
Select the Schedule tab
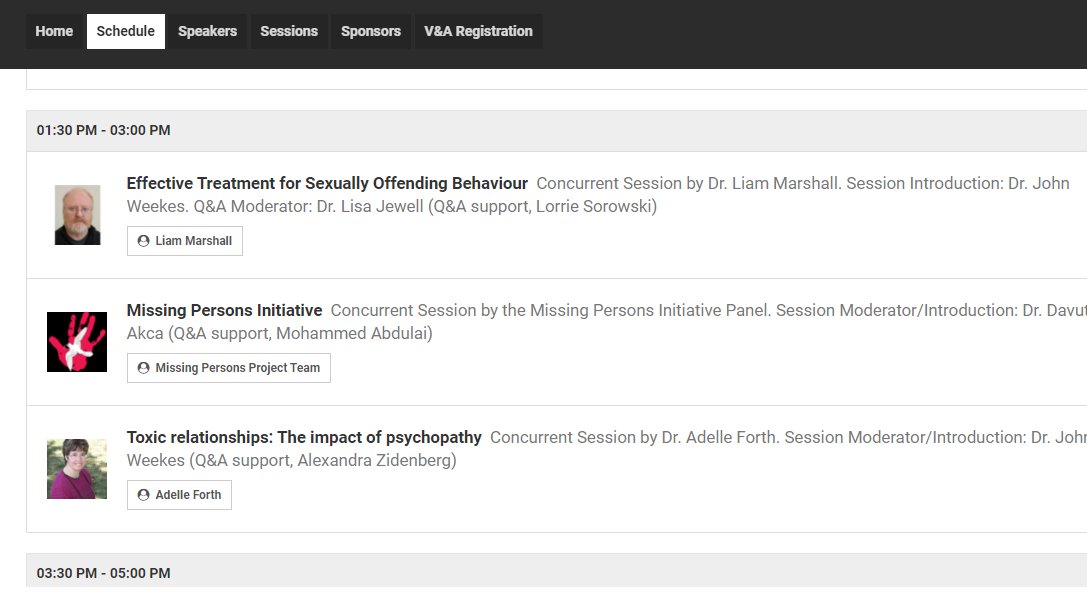(125, 31)
